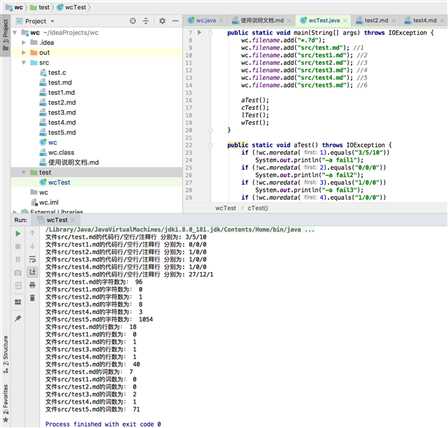448x428 pixels.
Task: Click the Stop icon in Run toolbar
Action: pyautogui.click(x=18, y=247)
